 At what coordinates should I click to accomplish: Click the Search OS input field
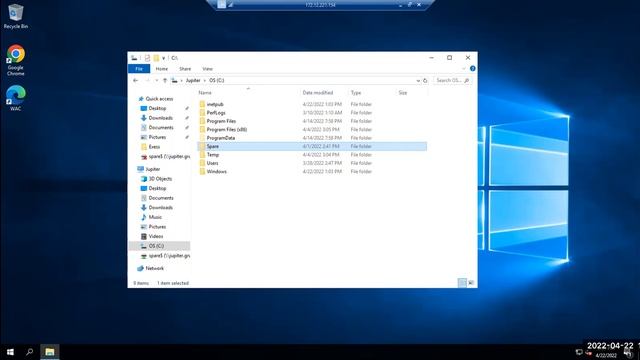click(x=452, y=80)
